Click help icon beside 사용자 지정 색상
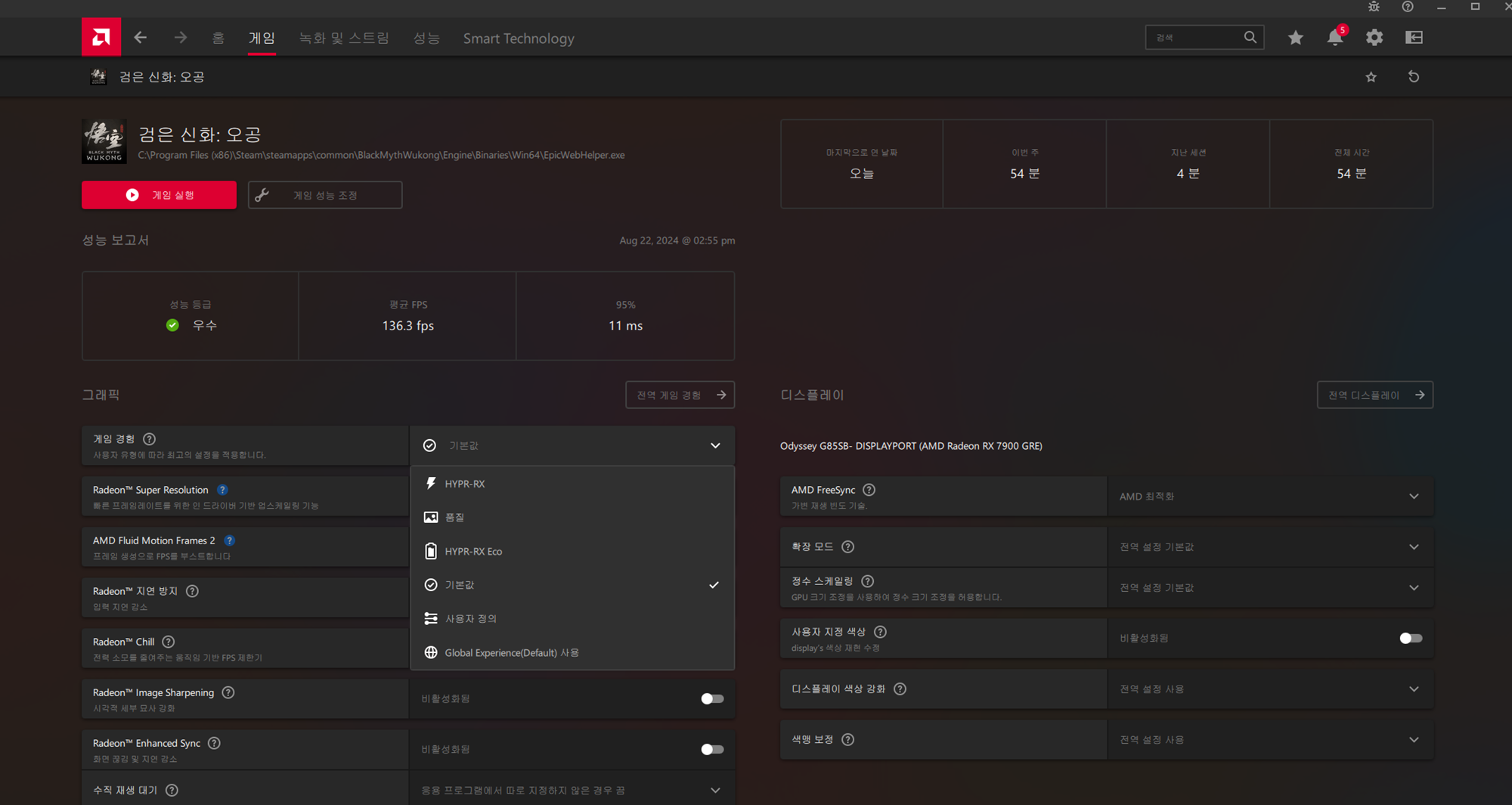This screenshot has width=1512, height=805. tap(880, 632)
